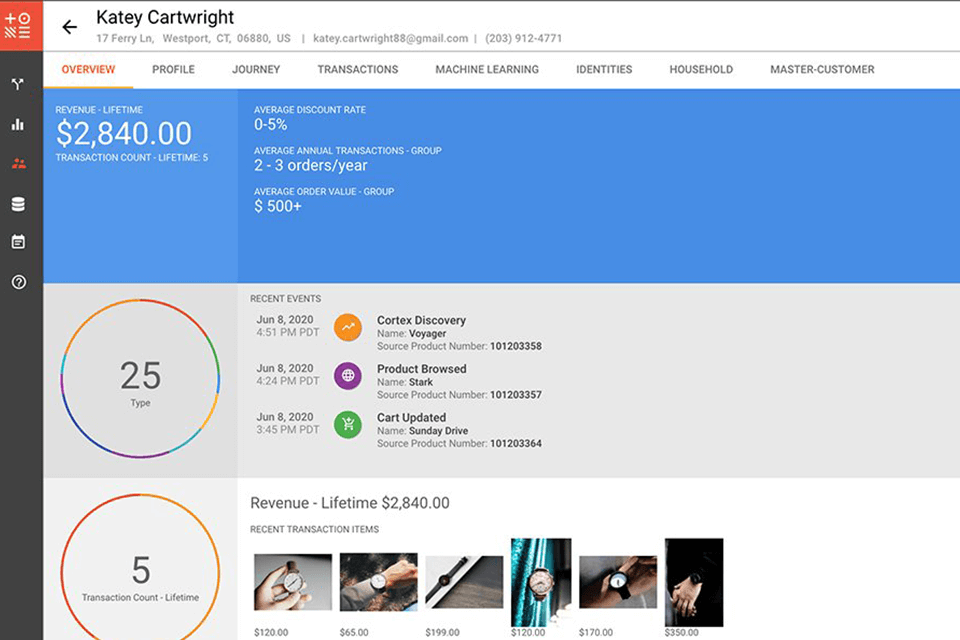The width and height of the screenshot is (960, 640).
Task: Open the Identities tab
Action: coord(604,69)
